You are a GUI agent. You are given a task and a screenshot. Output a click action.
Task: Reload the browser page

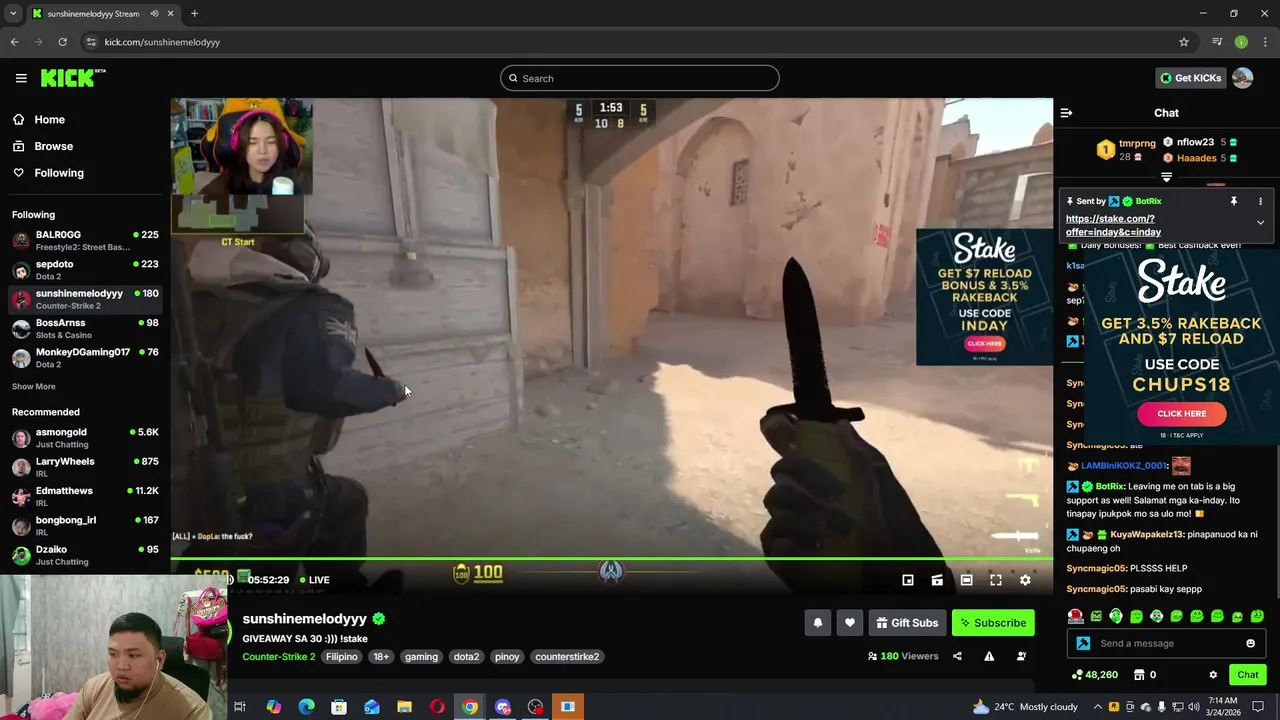coord(62,42)
